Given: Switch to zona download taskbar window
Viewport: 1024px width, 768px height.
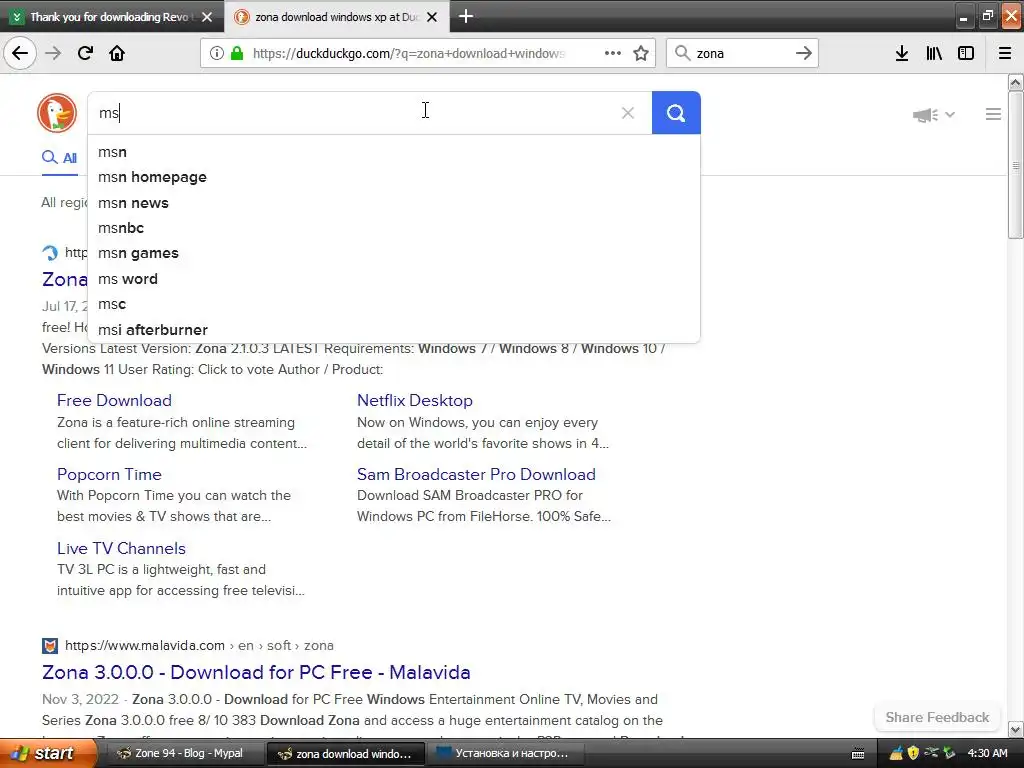Looking at the screenshot, I should [345, 754].
